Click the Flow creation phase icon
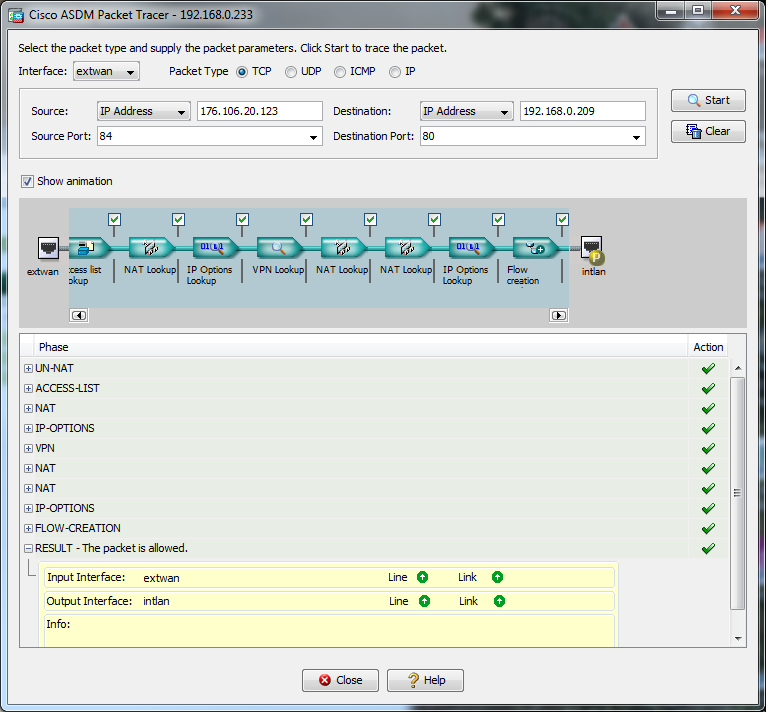 [x=535, y=248]
